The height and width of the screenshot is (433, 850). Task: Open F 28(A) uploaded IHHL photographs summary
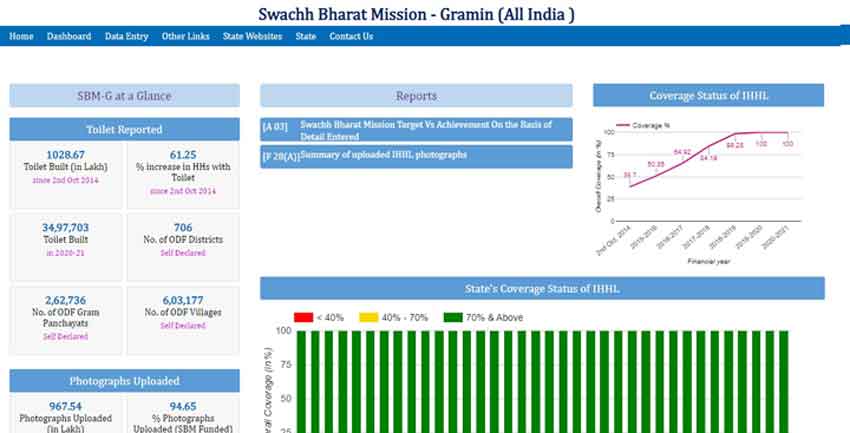click(416, 156)
